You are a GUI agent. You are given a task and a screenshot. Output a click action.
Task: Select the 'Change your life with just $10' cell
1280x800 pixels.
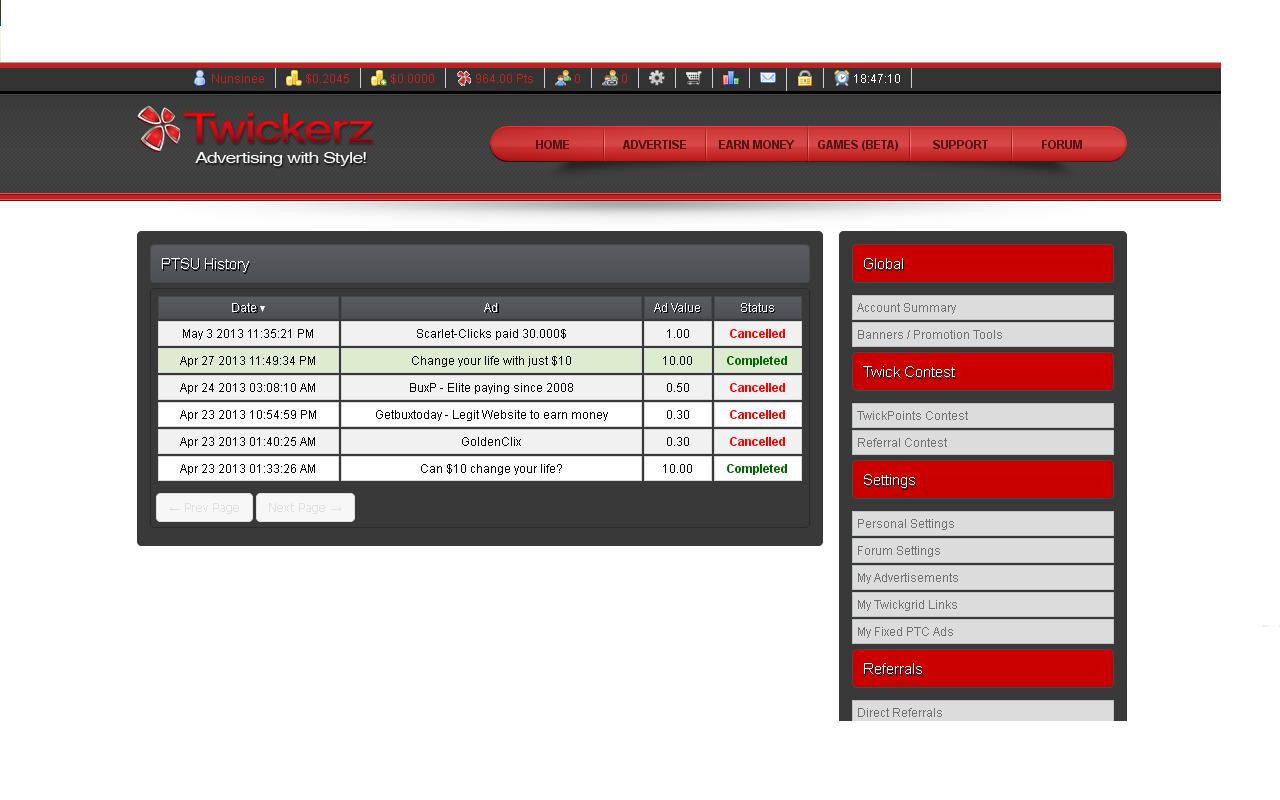[x=491, y=361]
